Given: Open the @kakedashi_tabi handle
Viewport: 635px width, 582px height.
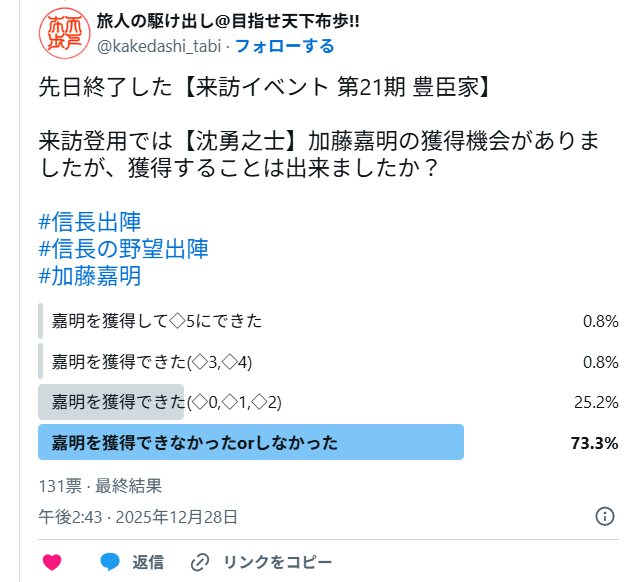Looking at the screenshot, I should (160, 46).
